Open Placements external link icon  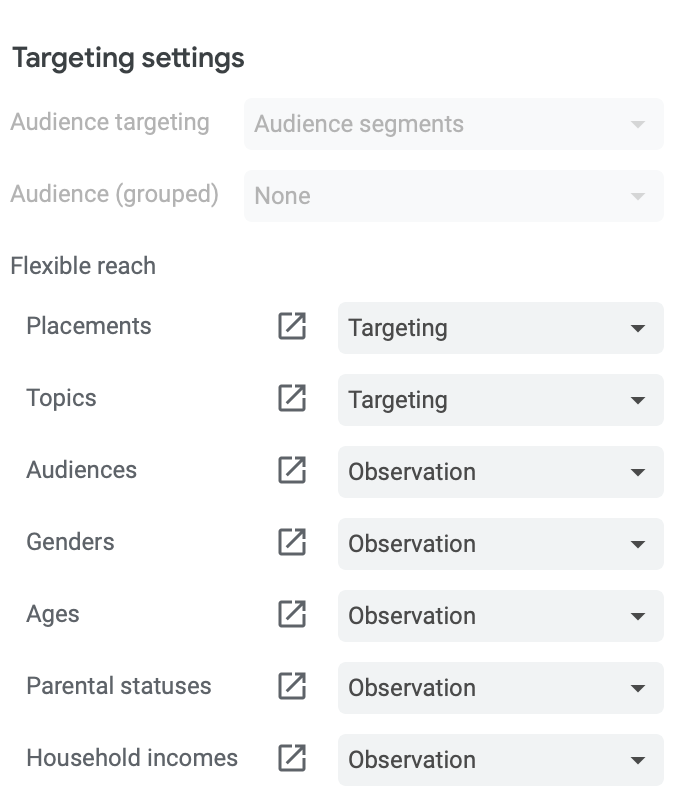point(292,326)
